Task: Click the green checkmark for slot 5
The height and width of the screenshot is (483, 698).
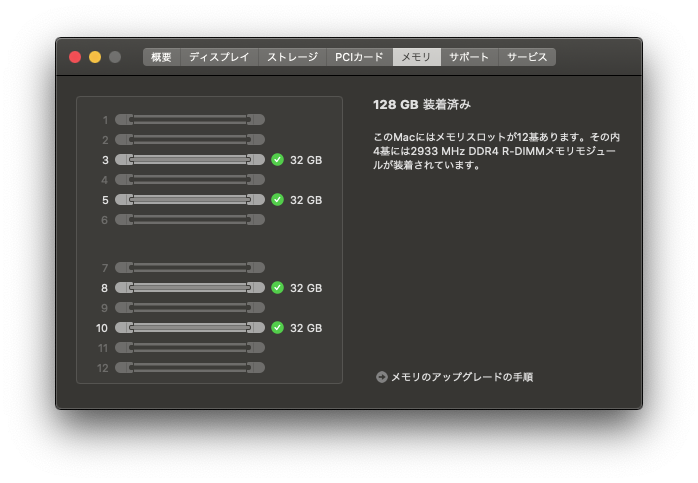Action: coord(277,200)
